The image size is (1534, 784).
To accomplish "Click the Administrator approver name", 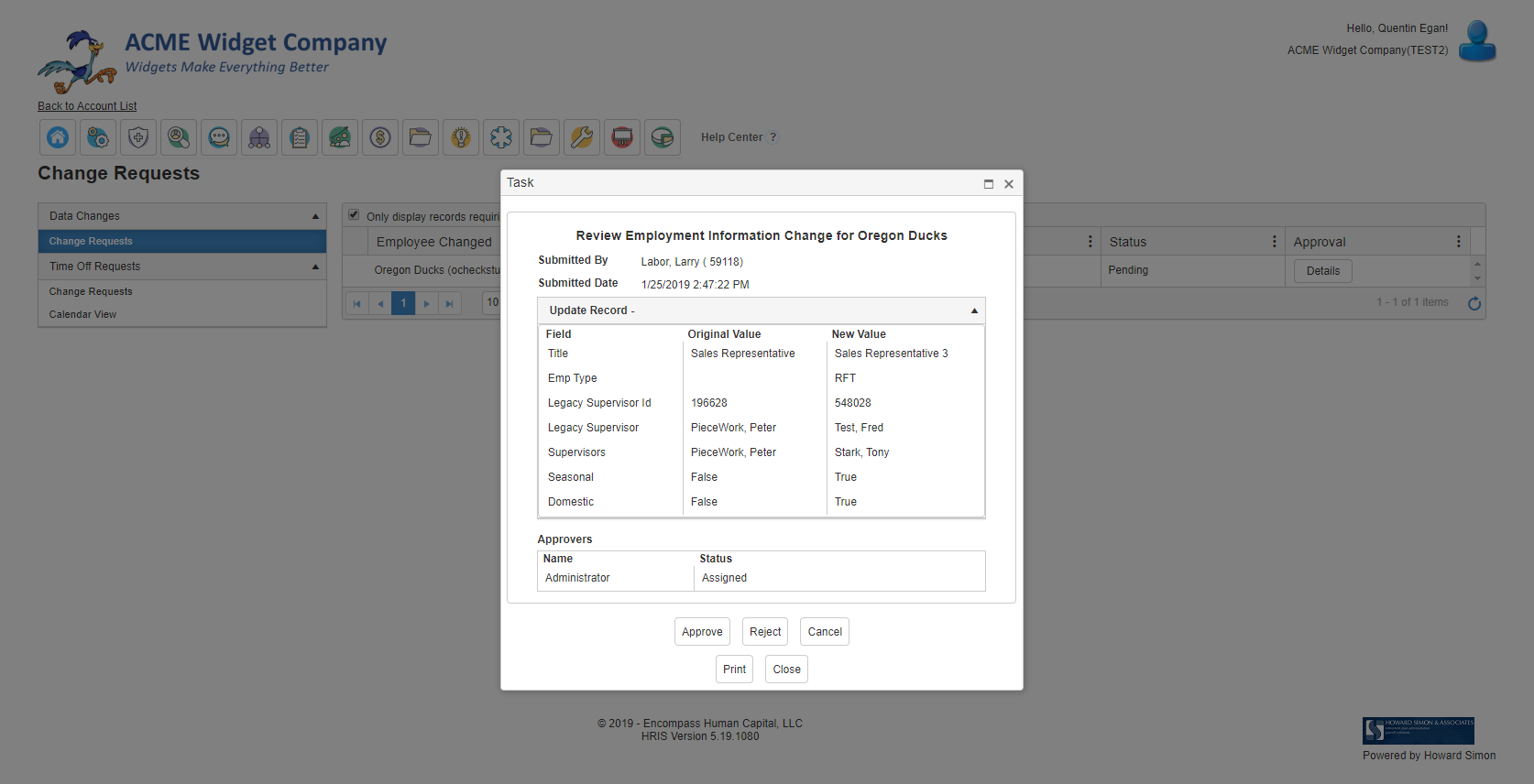I will point(577,578).
